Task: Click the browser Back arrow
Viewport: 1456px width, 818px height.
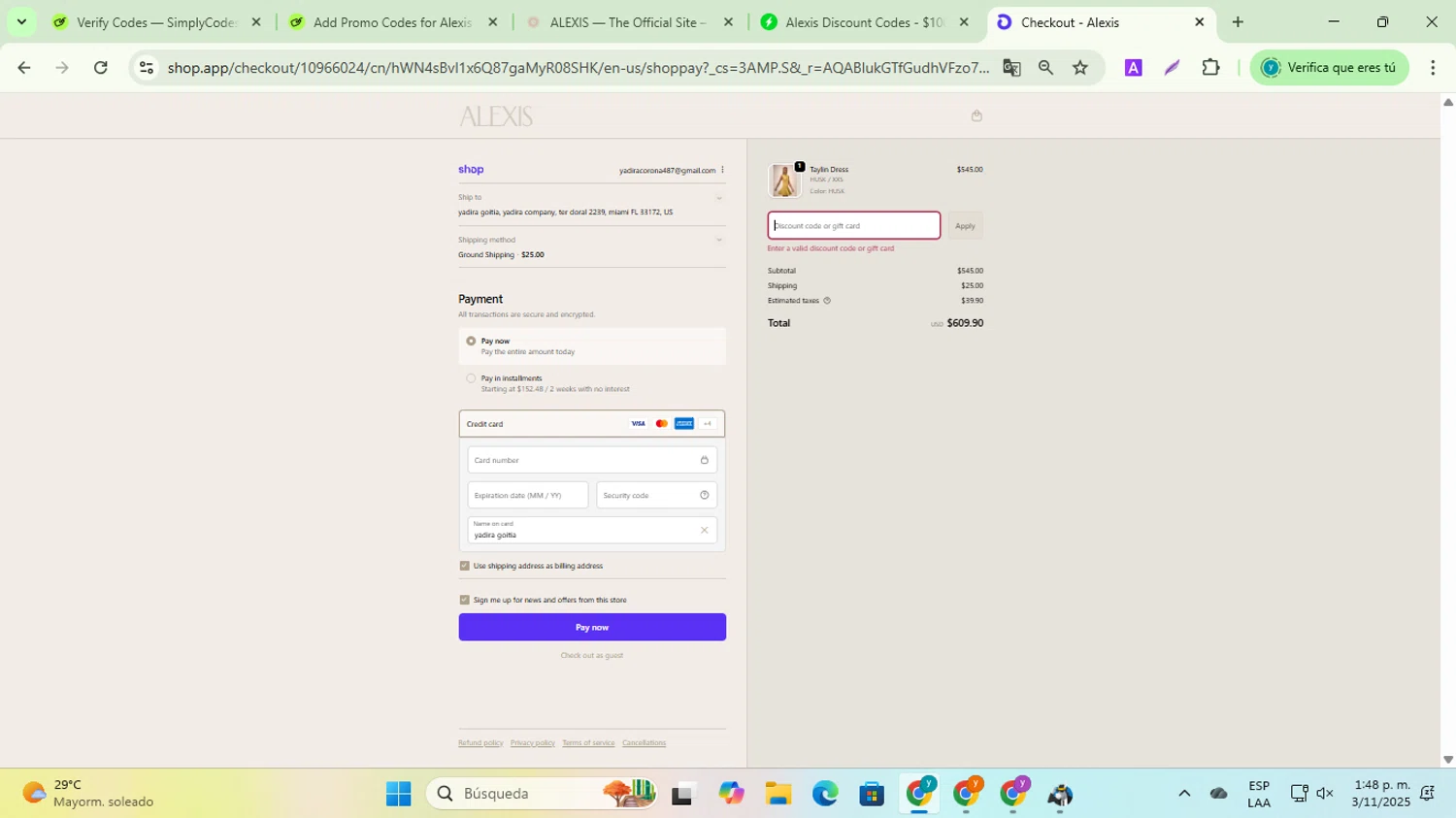Action: point(23,67)
